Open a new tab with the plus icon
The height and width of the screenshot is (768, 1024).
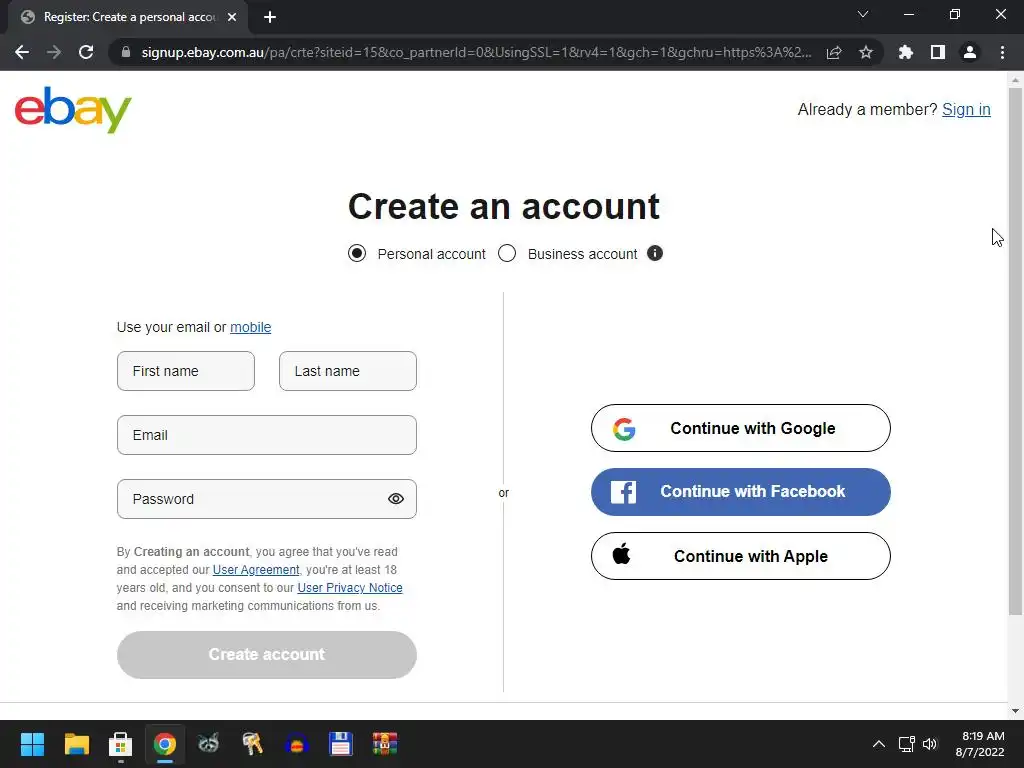pos(270,17)
